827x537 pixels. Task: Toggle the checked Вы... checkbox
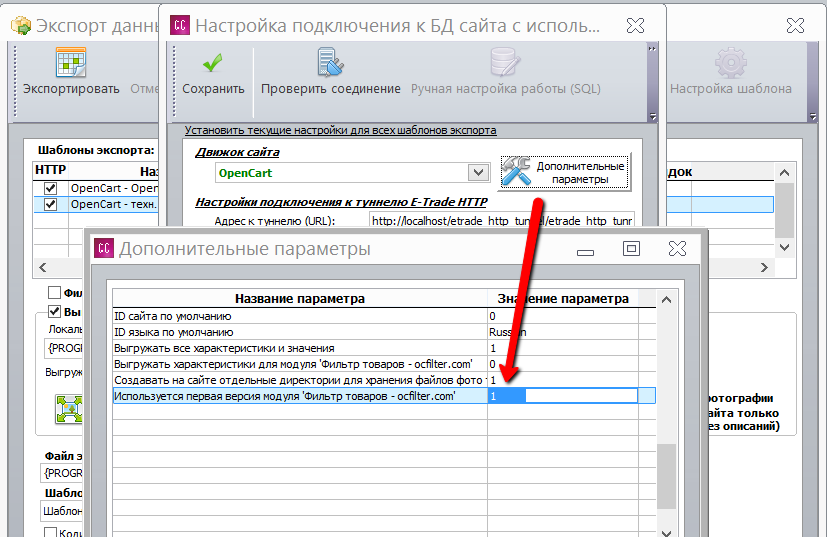(54, 311)
